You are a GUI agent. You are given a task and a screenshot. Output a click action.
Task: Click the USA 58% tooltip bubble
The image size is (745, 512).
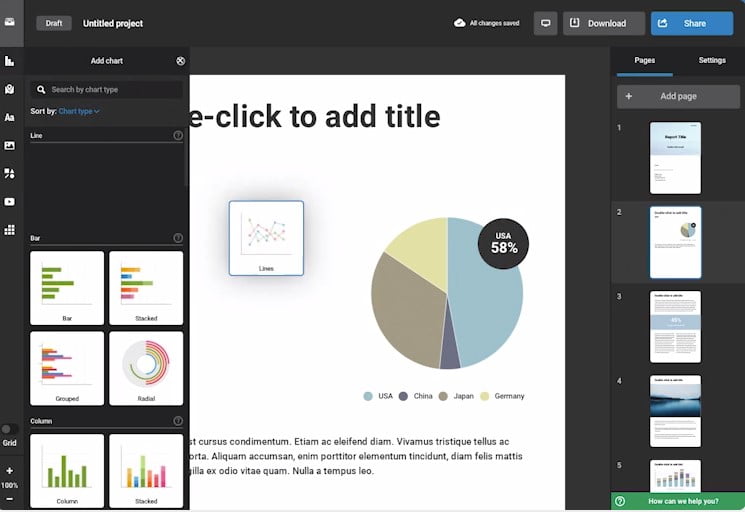tap(503, 244)
